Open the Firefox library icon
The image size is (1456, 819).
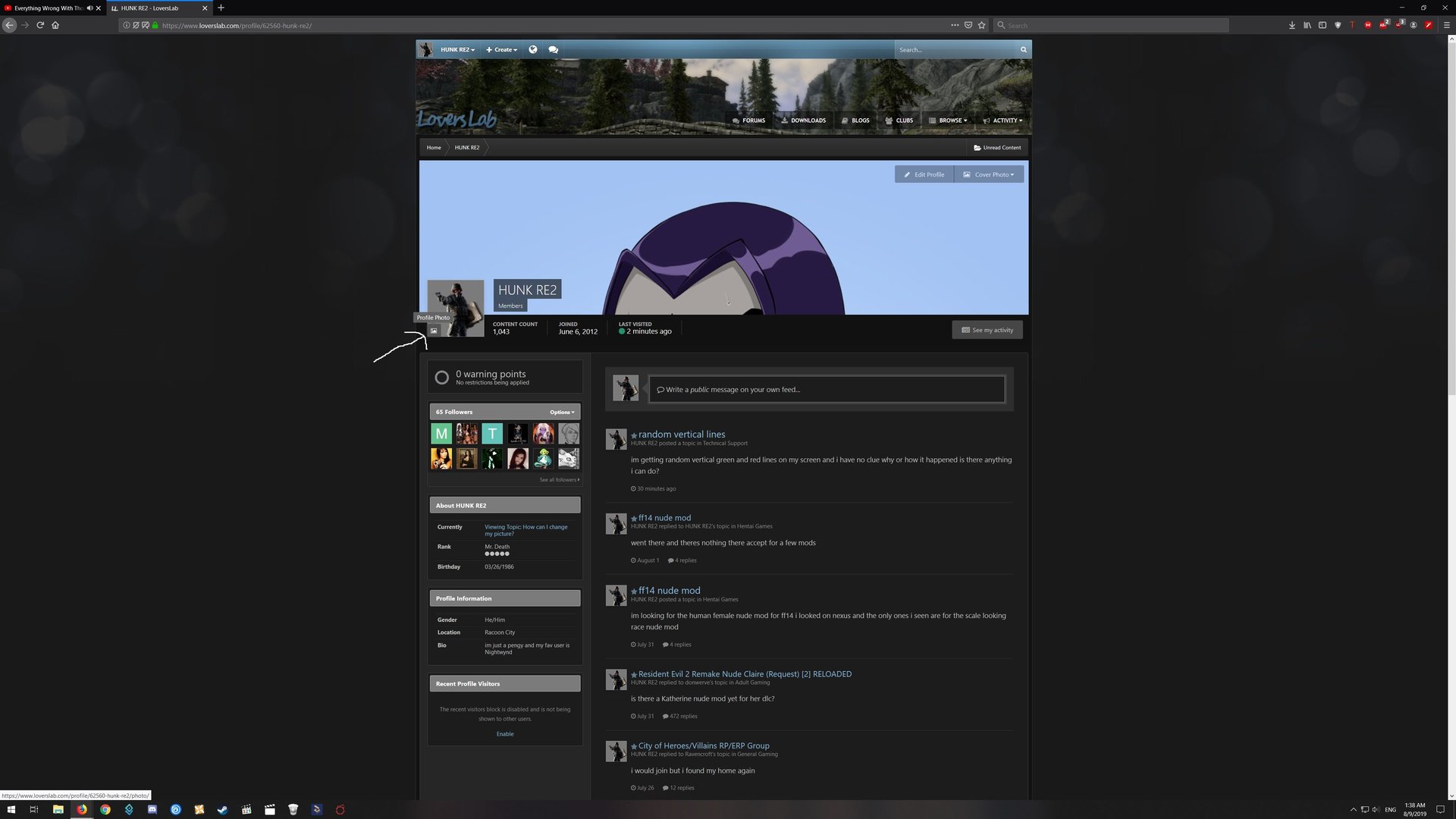(x=1307, y=25)
